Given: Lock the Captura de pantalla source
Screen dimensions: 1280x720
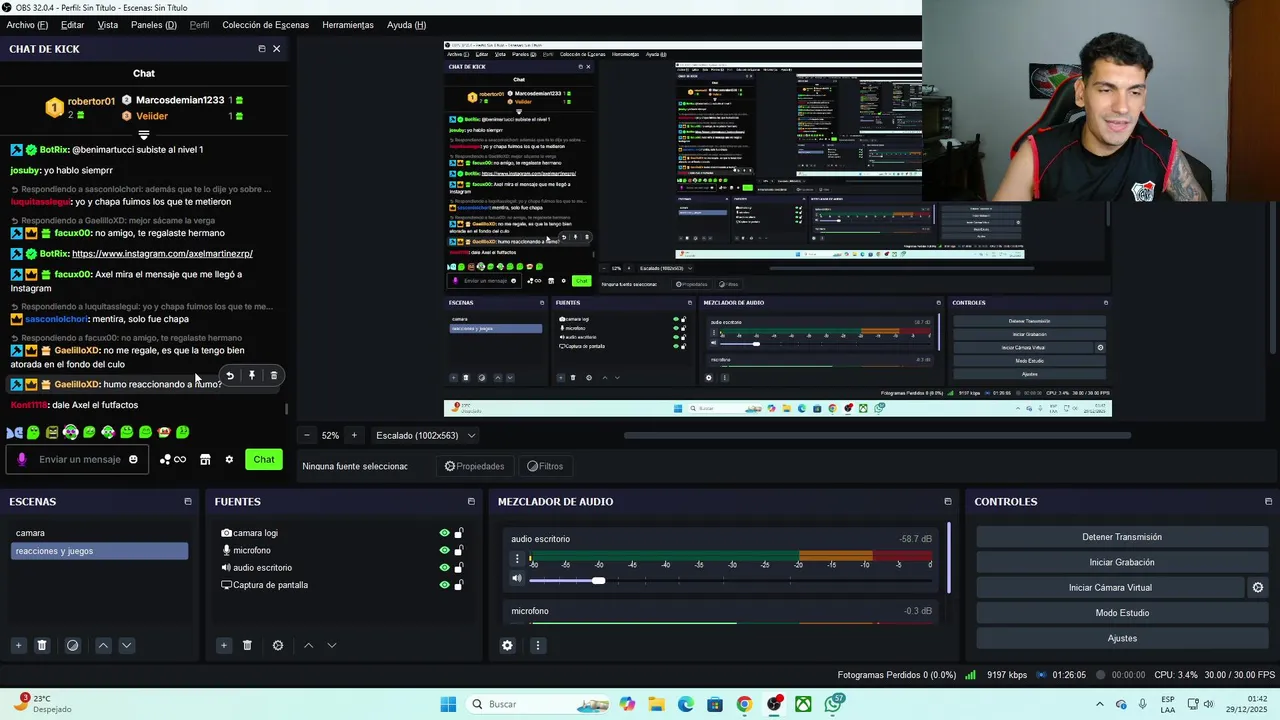Looking at the screenshot, I should tap(459, 585).
